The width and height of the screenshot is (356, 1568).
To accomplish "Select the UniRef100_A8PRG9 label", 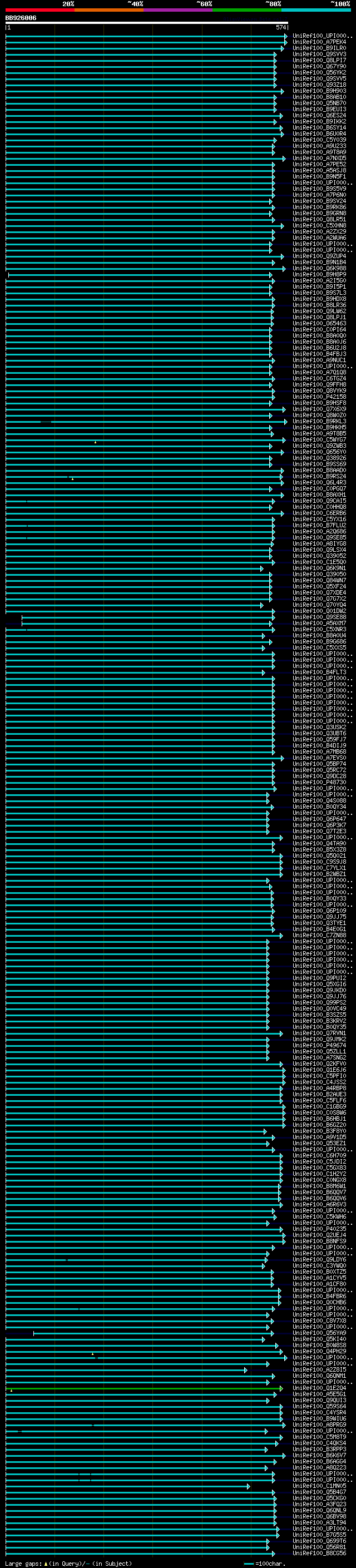I will (319, 1425).
